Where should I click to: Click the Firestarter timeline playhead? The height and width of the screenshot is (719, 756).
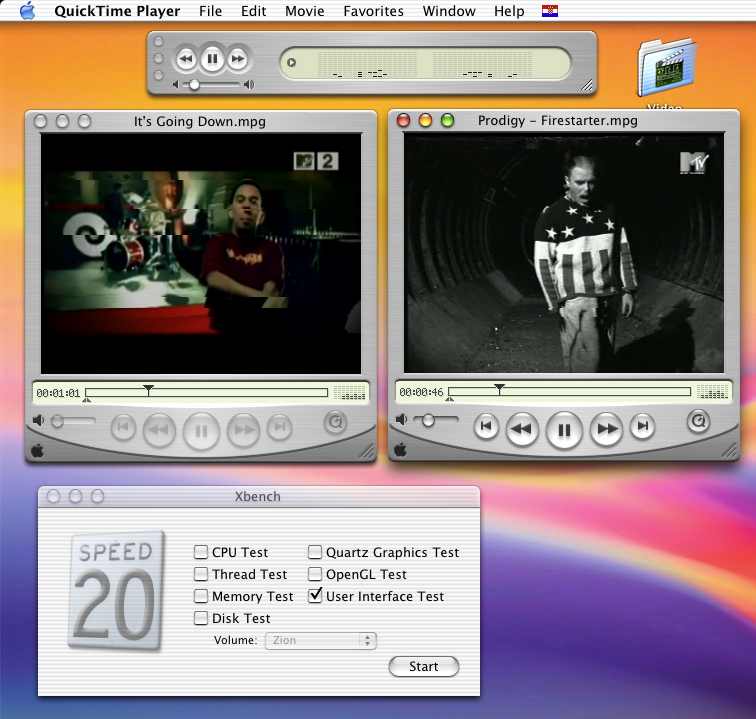(500, 389)
